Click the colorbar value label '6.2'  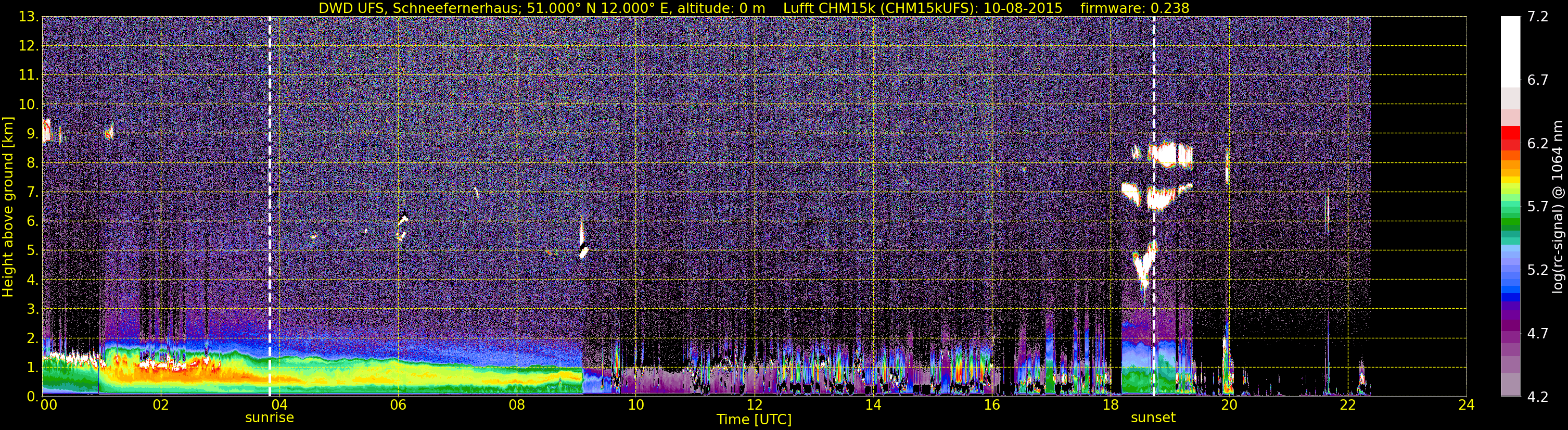click(1538, 144)
